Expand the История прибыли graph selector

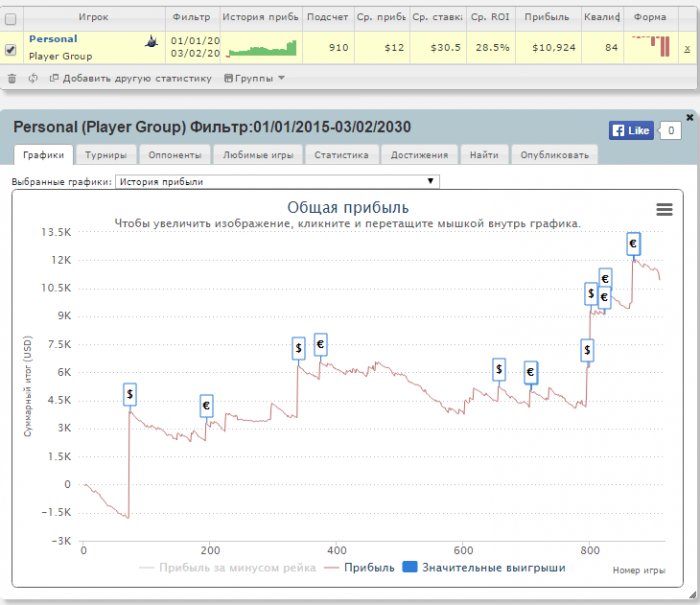coord(277,181)
